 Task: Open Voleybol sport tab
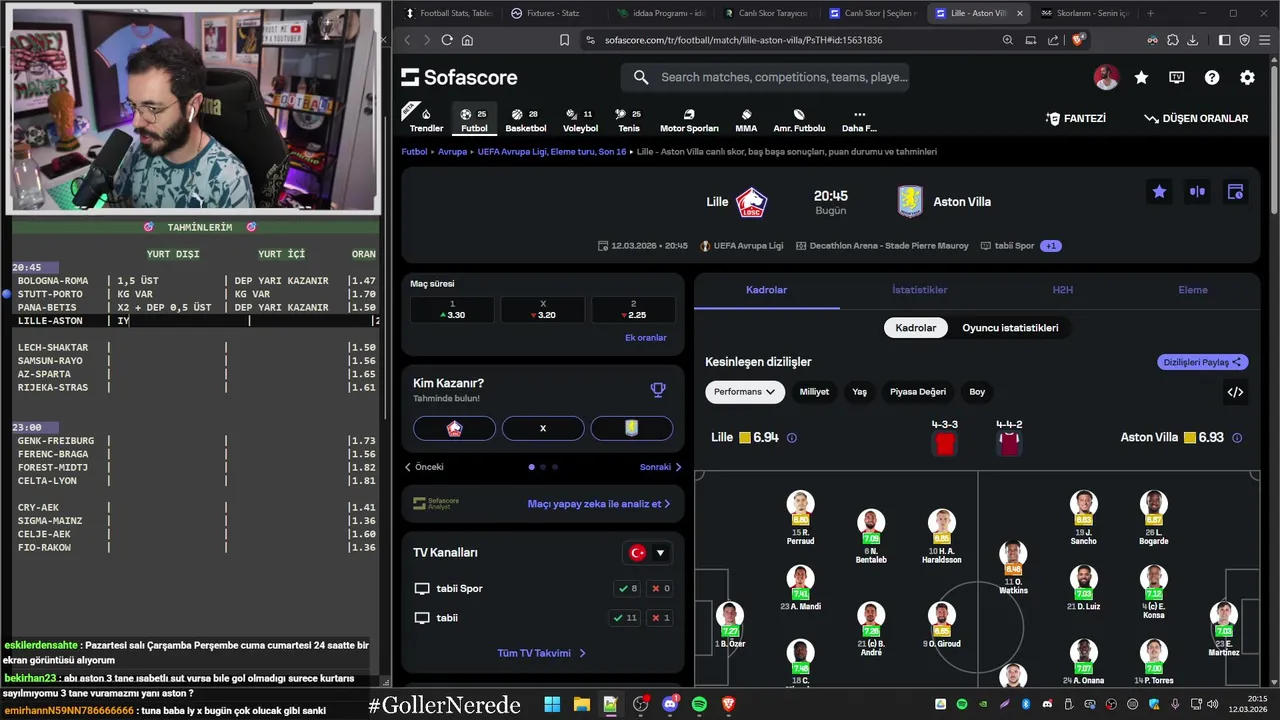click(580, 120)
